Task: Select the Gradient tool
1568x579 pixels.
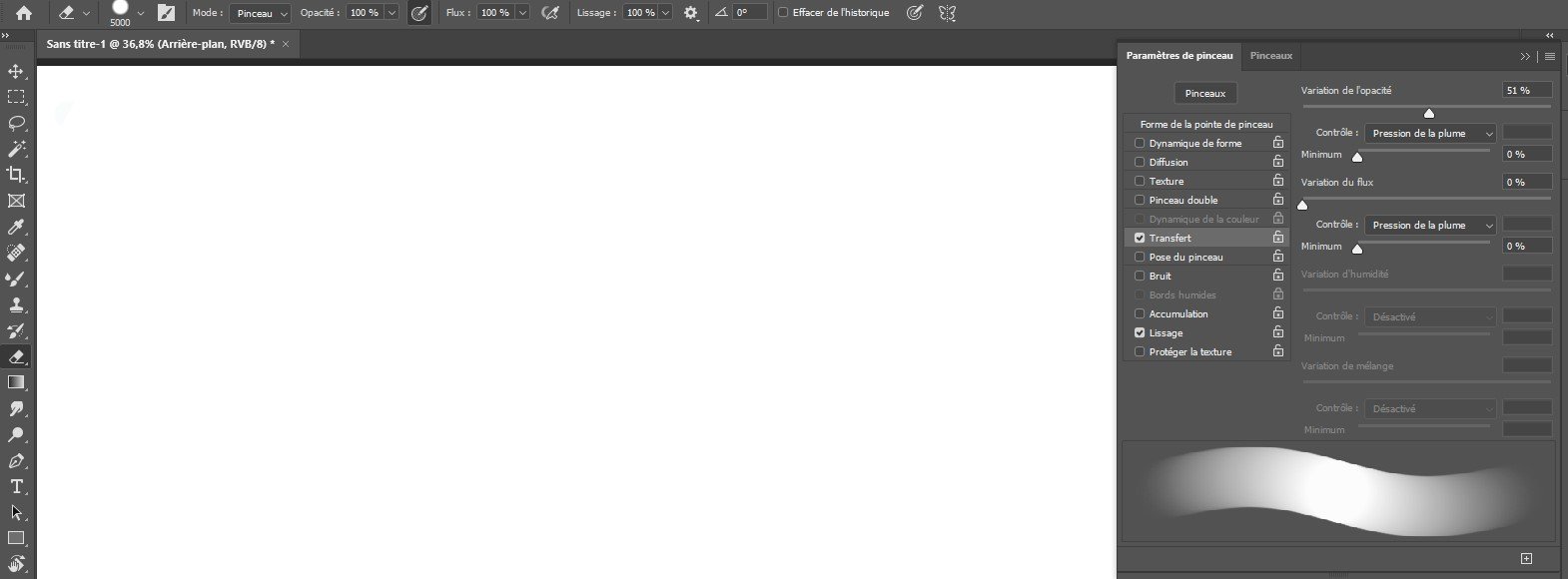Action: tap(16, 382)
